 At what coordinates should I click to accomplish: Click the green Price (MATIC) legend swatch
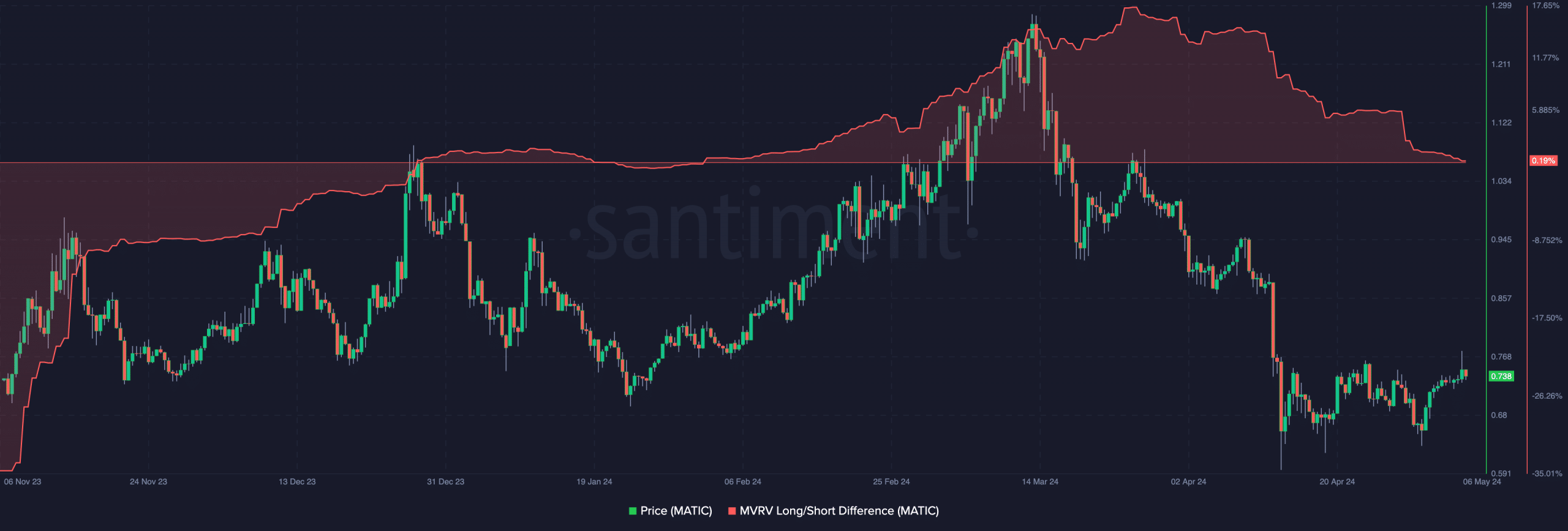pyautogui.click(x=633, y=511)
